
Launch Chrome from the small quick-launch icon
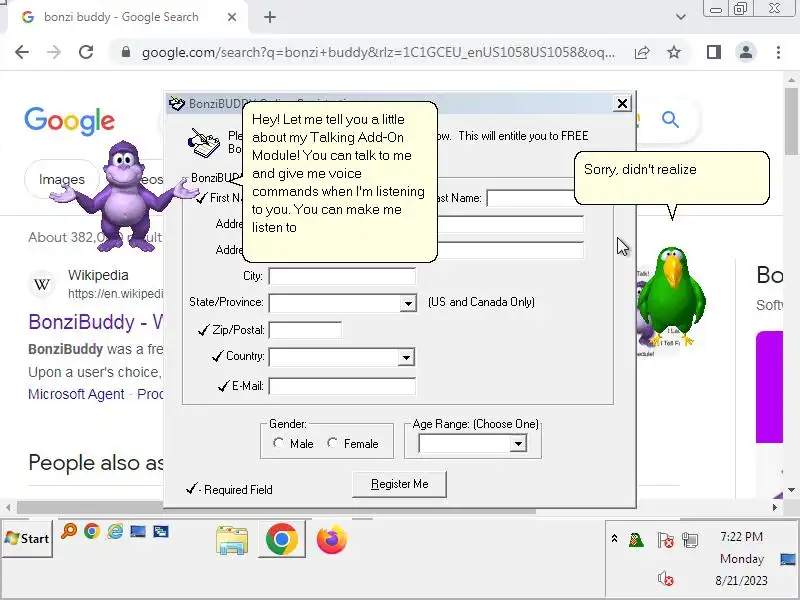92,531
